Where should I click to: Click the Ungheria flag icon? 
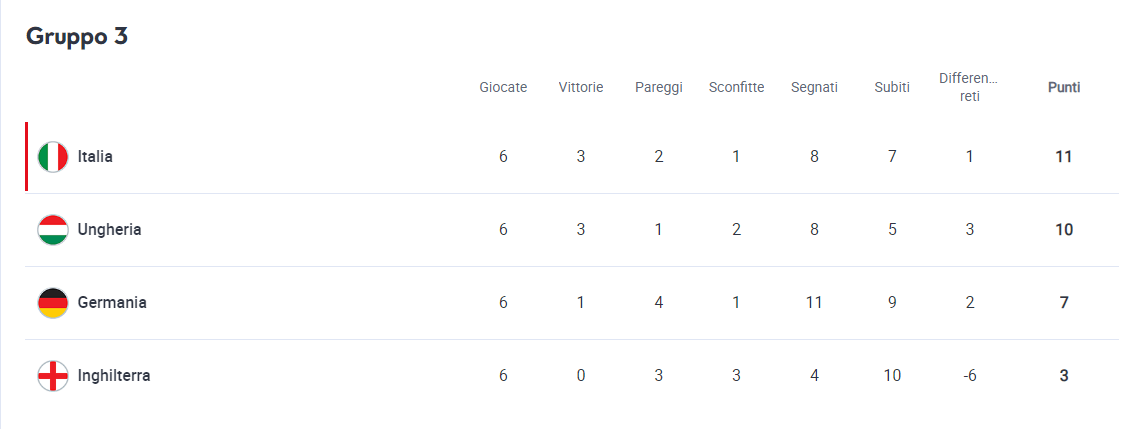[52, 230]
